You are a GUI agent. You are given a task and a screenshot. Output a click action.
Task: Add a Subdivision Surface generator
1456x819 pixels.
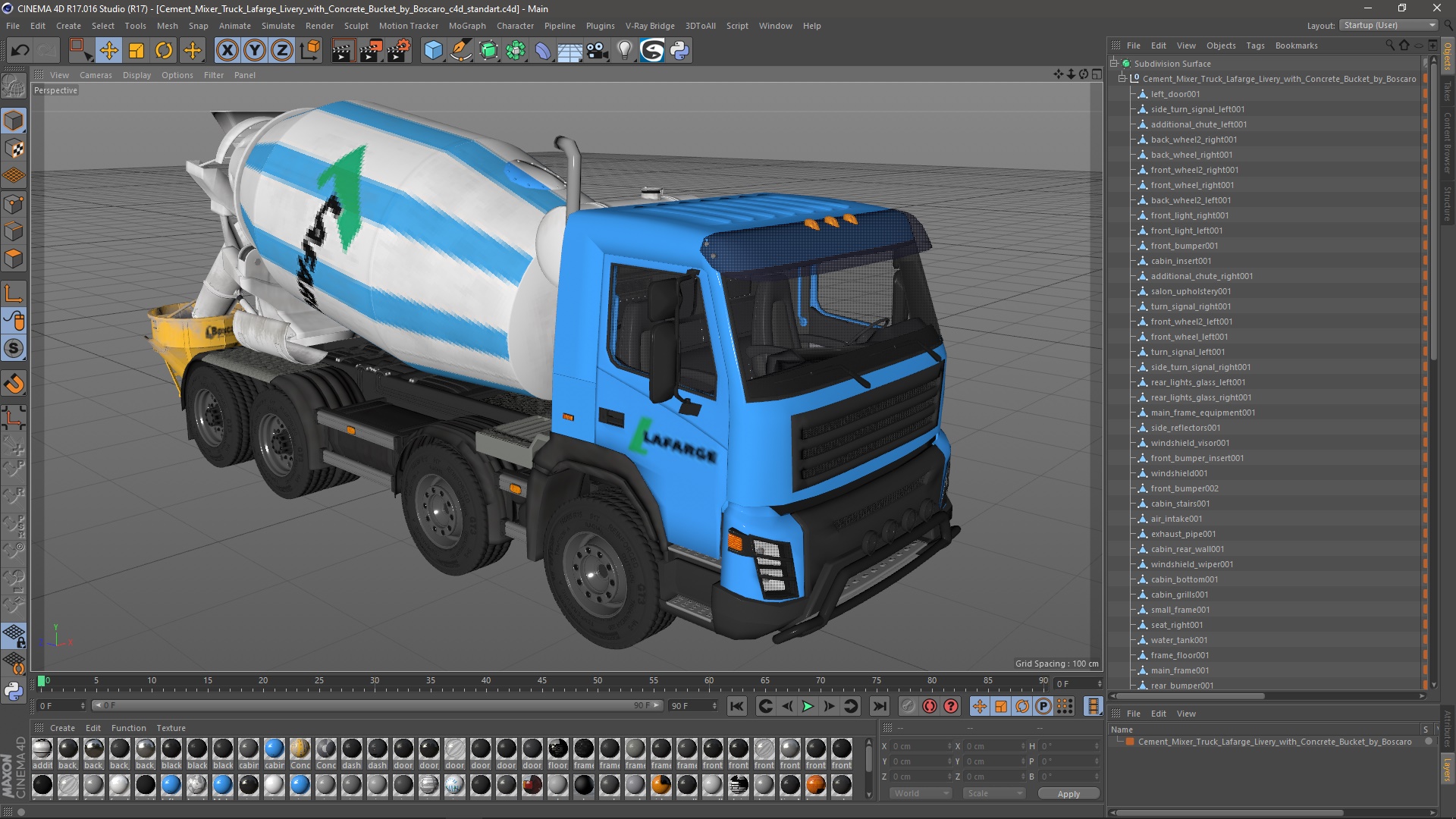[x=488, y=51]
